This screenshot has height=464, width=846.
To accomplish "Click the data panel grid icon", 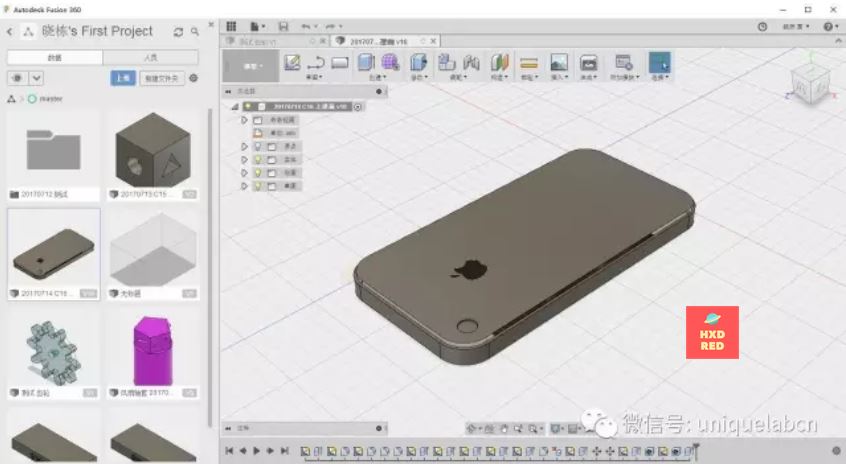I will 231,25.
